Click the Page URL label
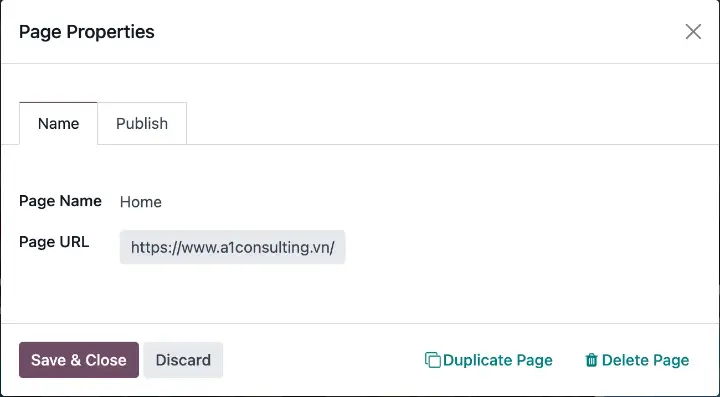Screen dimensions: 720x397 54,242
